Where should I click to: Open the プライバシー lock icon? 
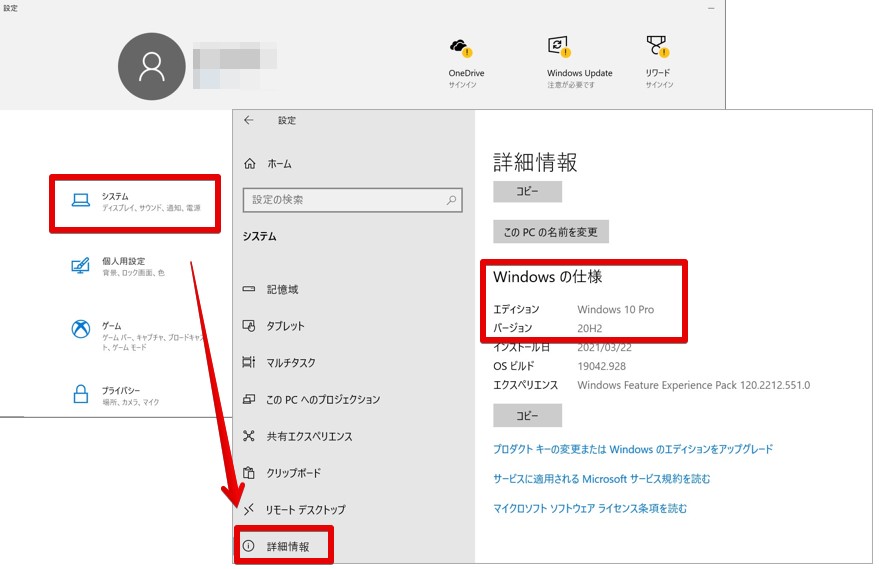pos(81,394)
